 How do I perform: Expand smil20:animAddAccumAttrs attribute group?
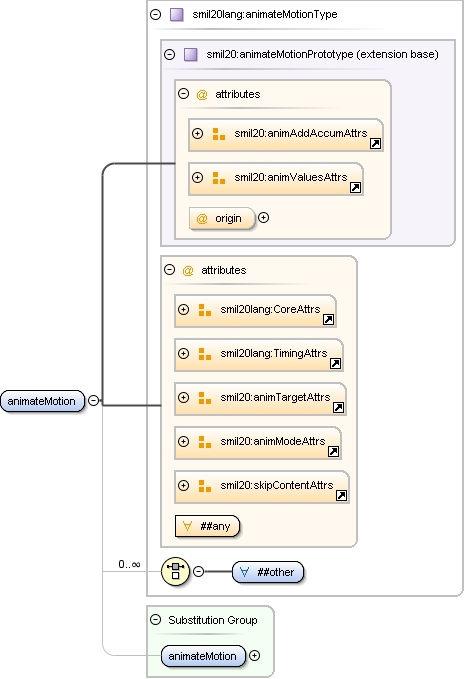pyautogui.click(x=197, y=133)
